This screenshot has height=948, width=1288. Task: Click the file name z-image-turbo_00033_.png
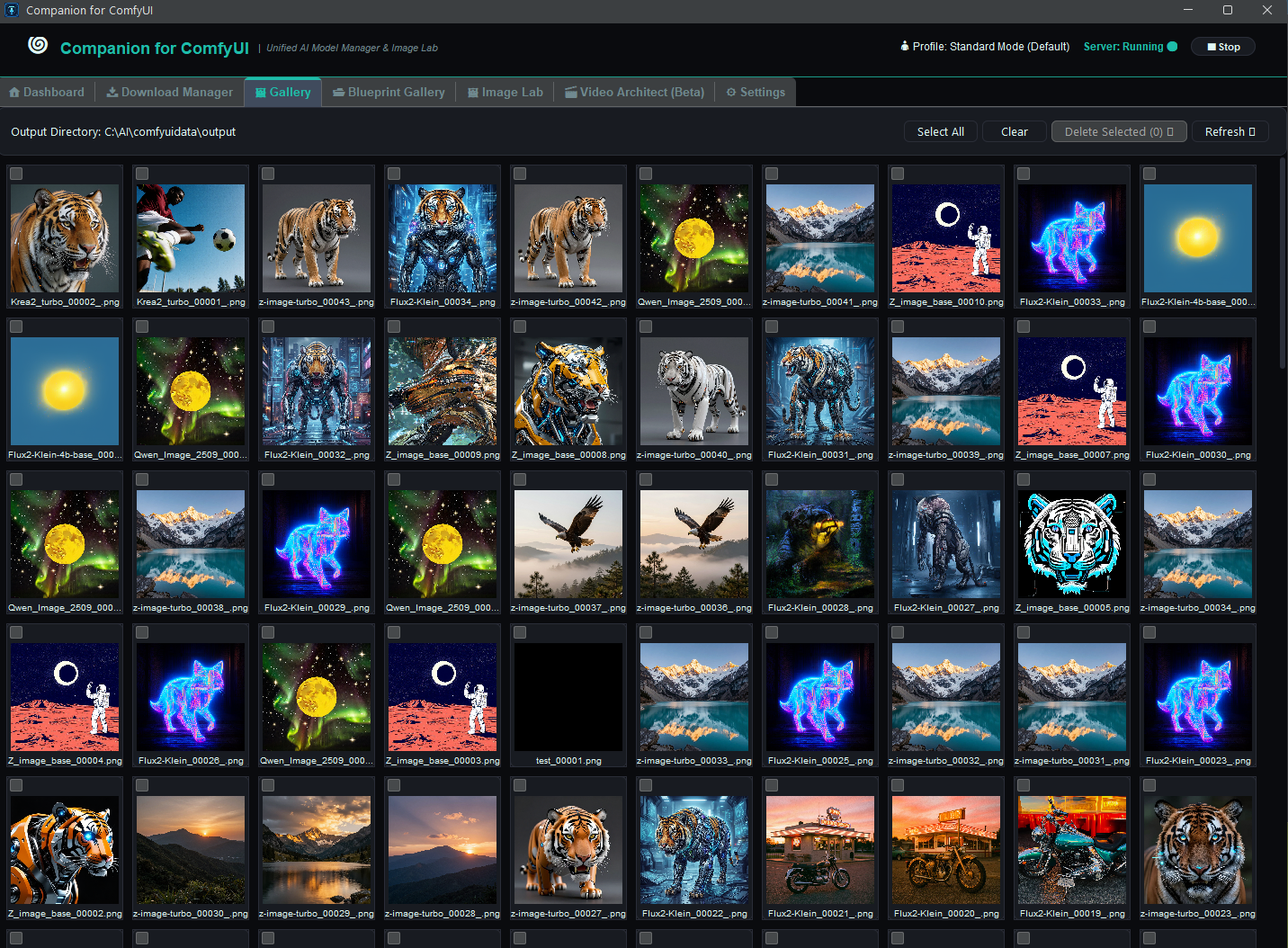694,761
